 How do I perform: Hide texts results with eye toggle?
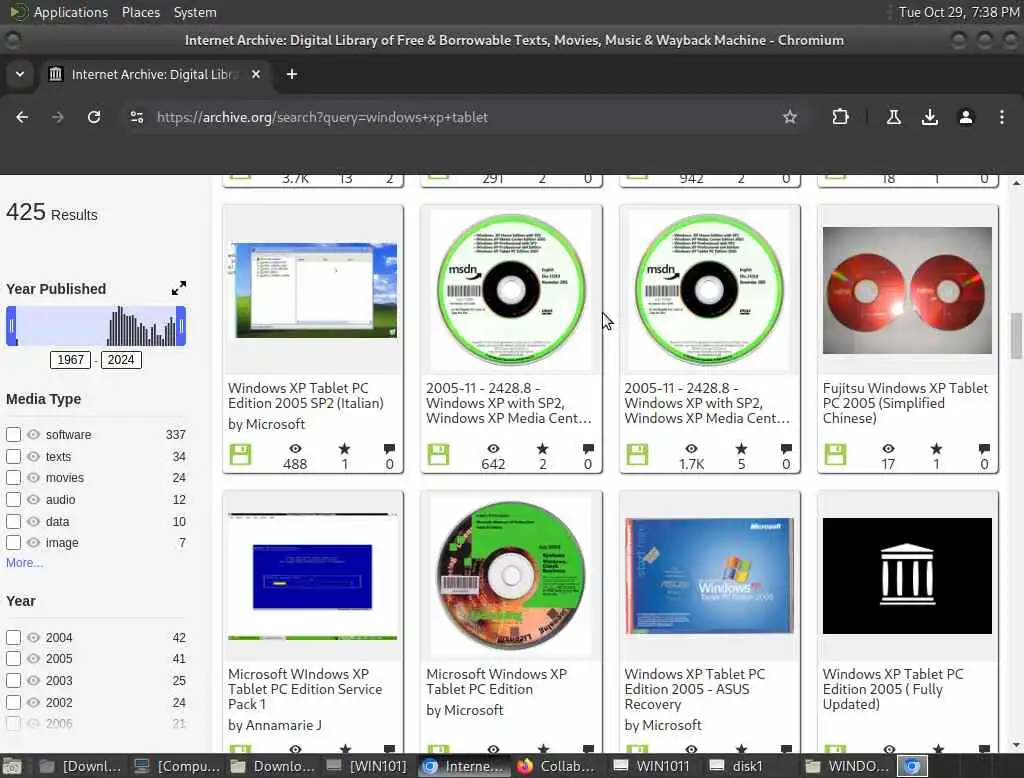pos(33,456)
